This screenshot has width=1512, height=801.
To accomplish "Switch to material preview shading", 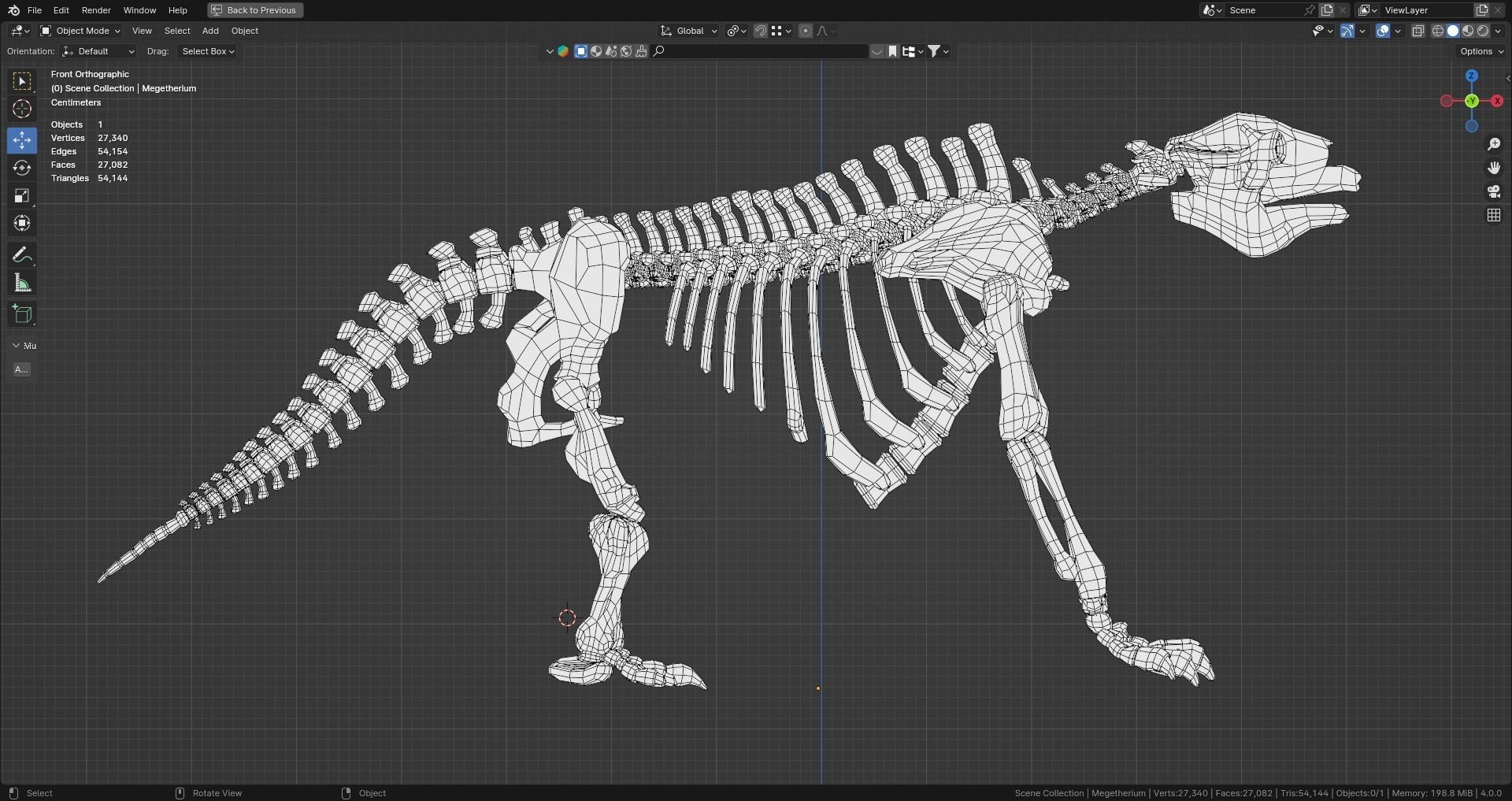I will tap(1468, 31).
